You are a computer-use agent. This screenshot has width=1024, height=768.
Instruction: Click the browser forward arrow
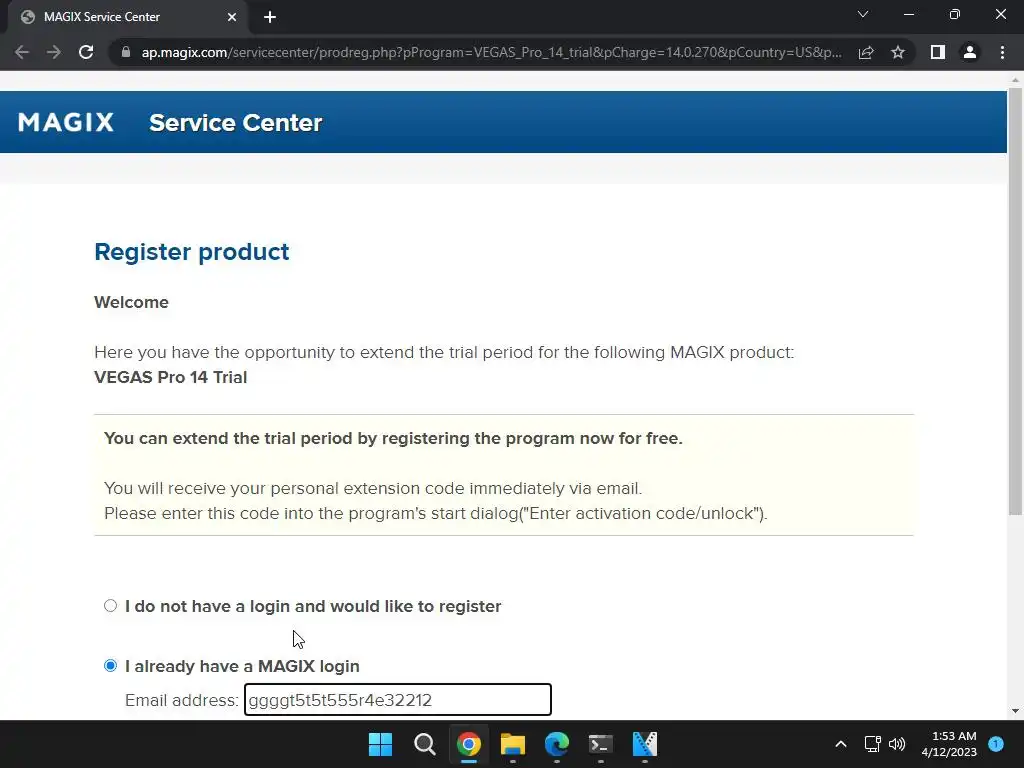click(x=54, y=52)
